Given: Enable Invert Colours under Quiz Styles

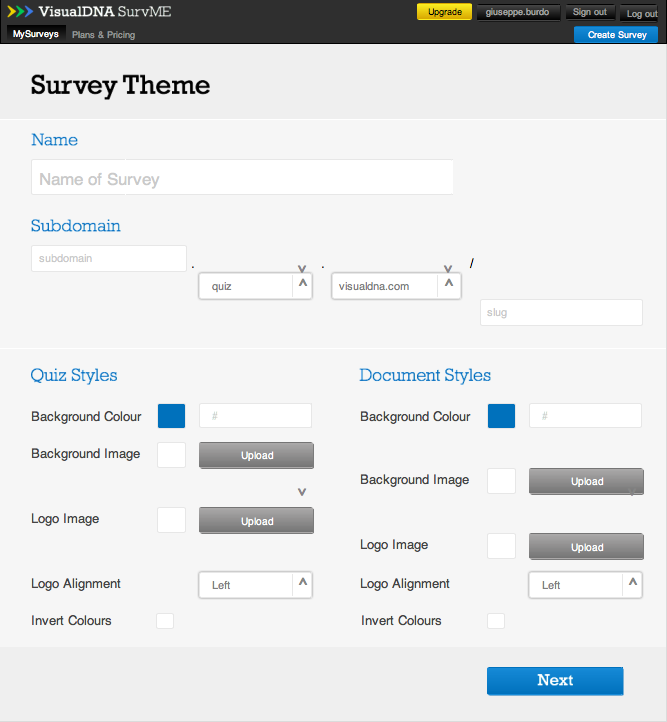Looking at the screenshot, I should coord(165,621).
